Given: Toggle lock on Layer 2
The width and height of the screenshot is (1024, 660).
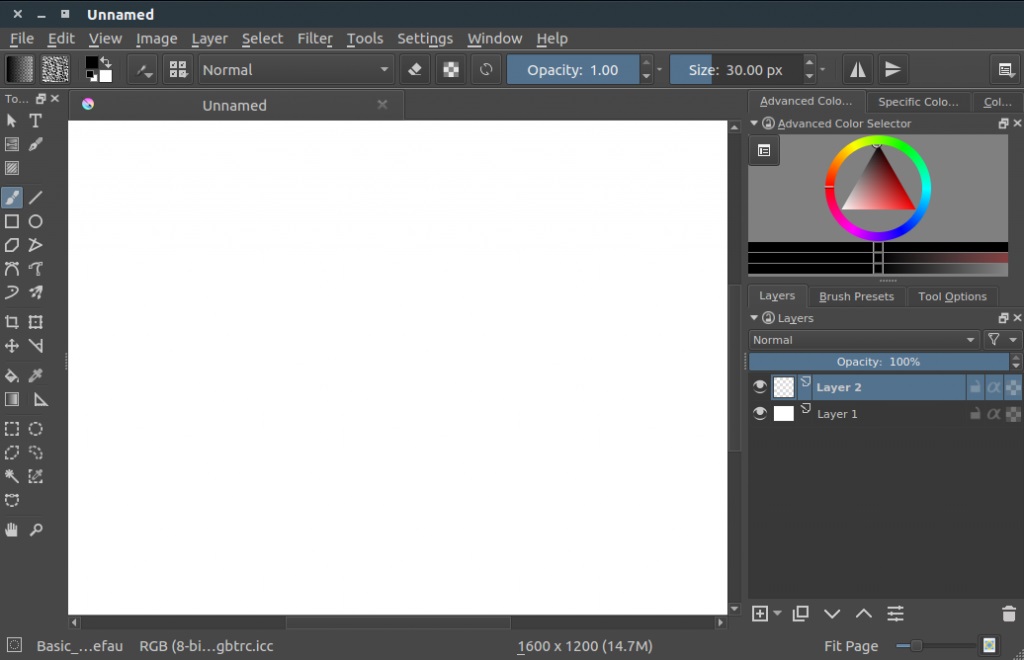Looking at the screenshot, I should (x=974, y=387).
